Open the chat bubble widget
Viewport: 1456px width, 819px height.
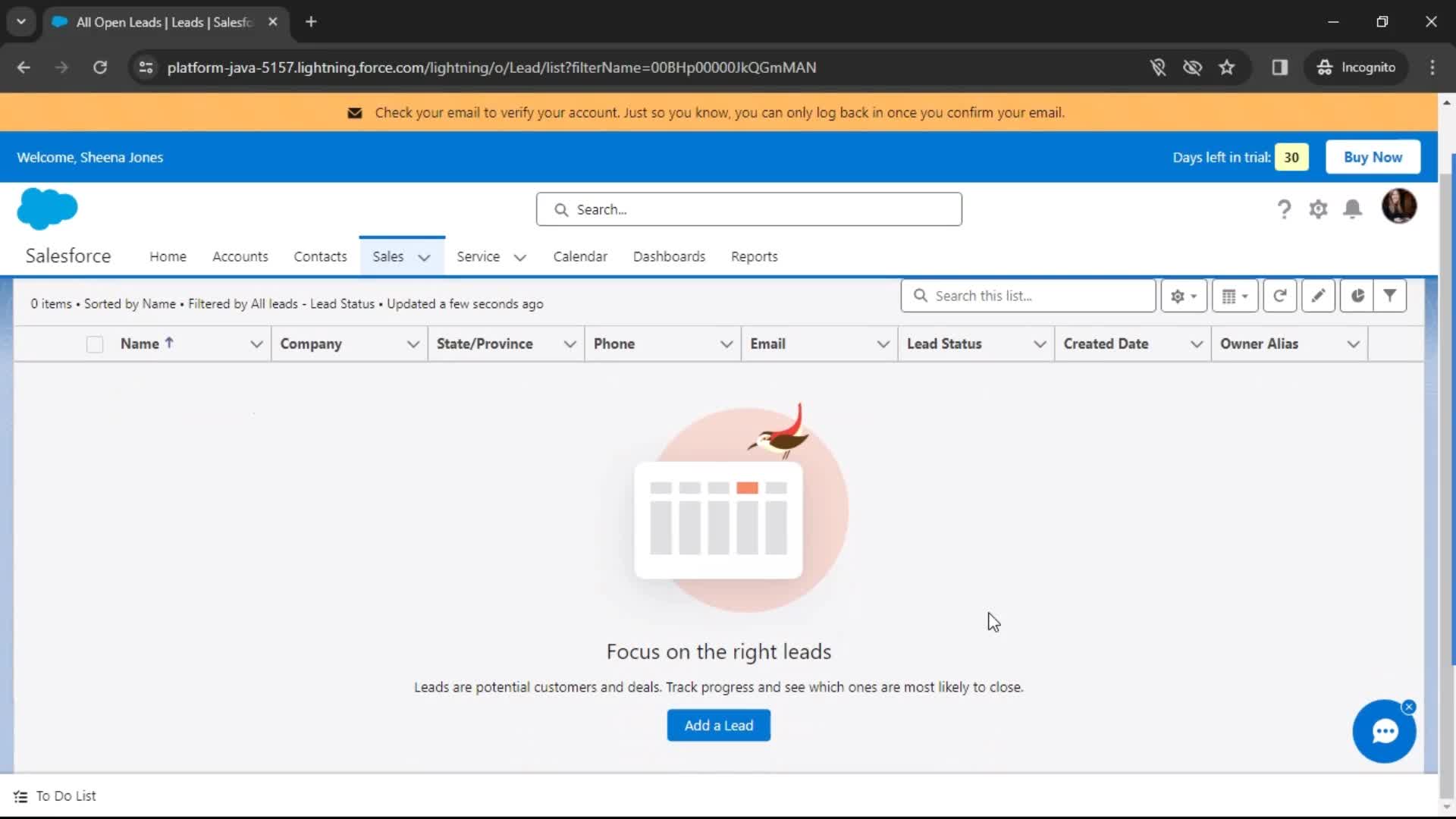pyautogui.click(x=1384, y=731)
